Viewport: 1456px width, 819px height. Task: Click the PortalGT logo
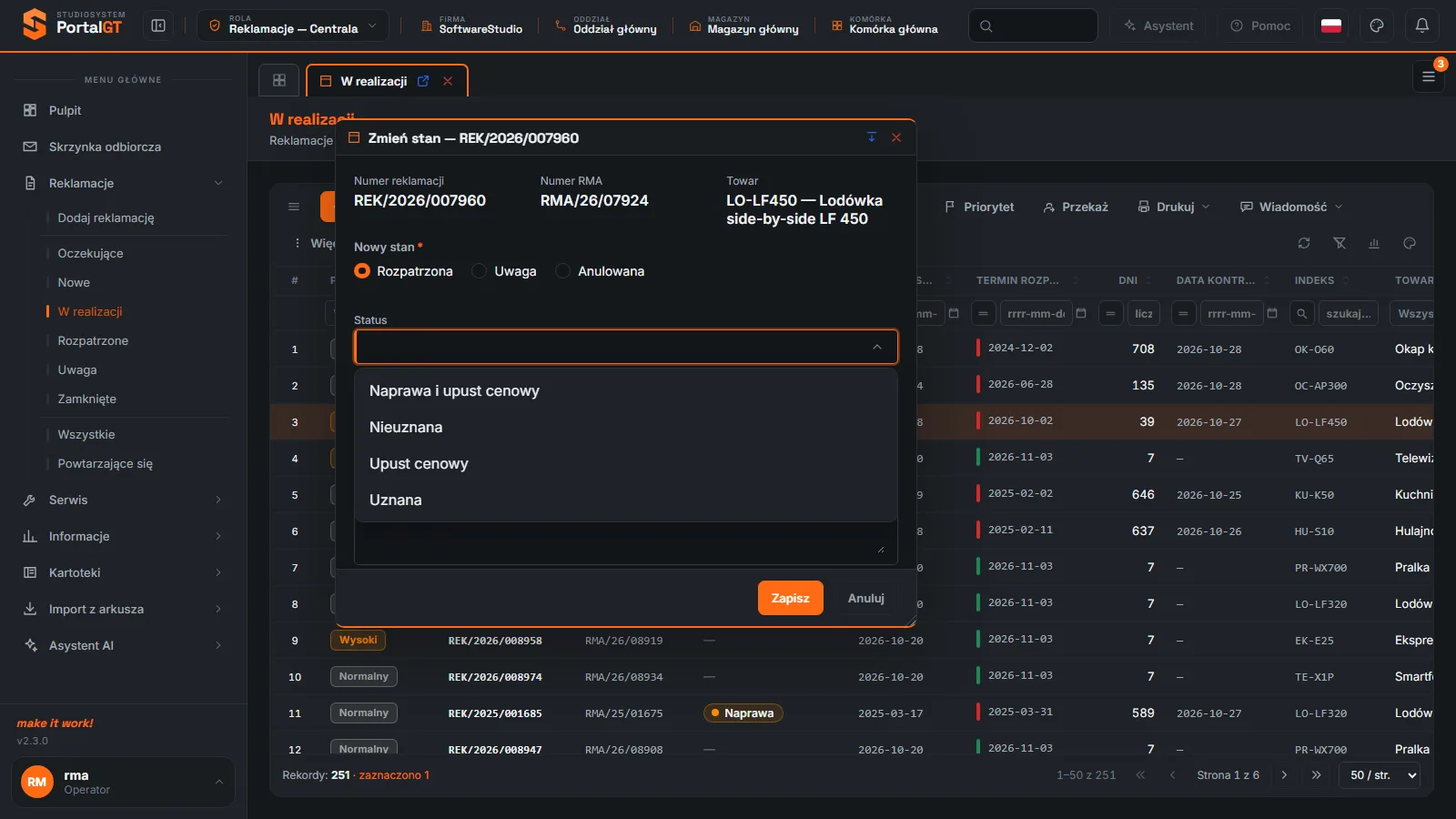74,25
